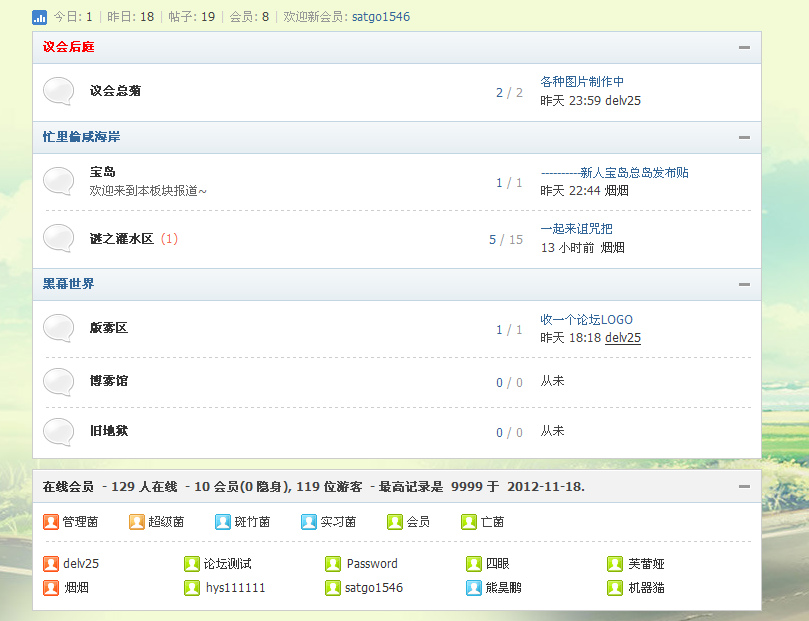
Task: Click the orange 超级菌 legend icon
Action: pyautogui.click(x=137, y=522)
